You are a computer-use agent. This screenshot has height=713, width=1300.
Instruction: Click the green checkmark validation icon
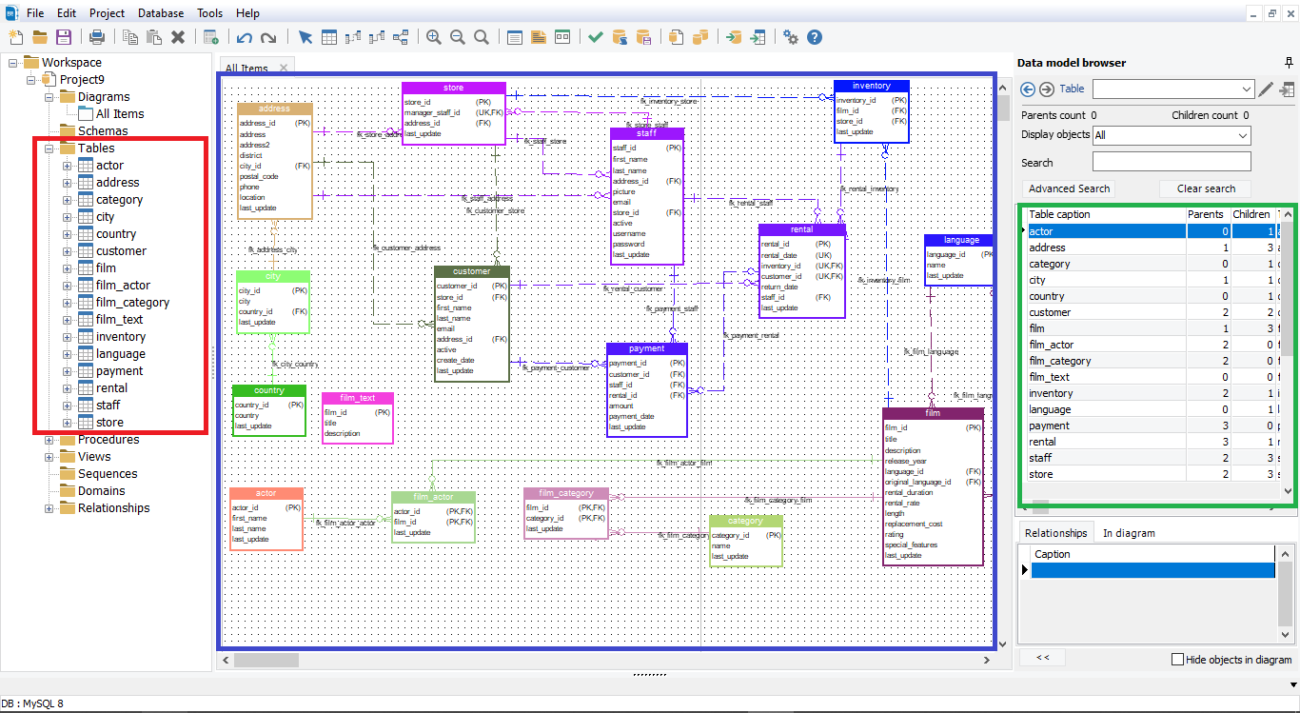pyautogui.click(x=594, y=37)
